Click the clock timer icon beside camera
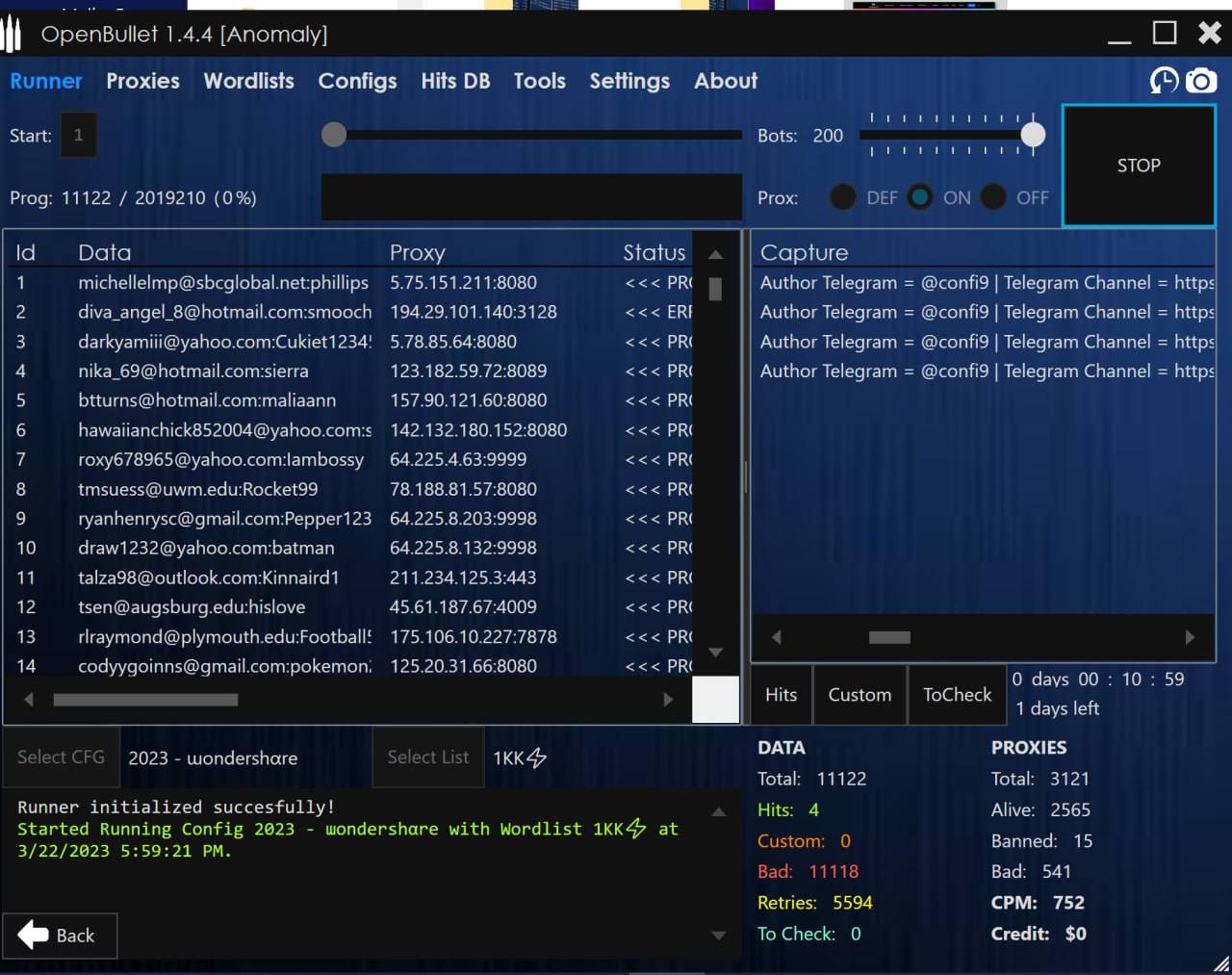This screenshot has width=1232, height=975. pyautogui.click(x=1164, y=81)
